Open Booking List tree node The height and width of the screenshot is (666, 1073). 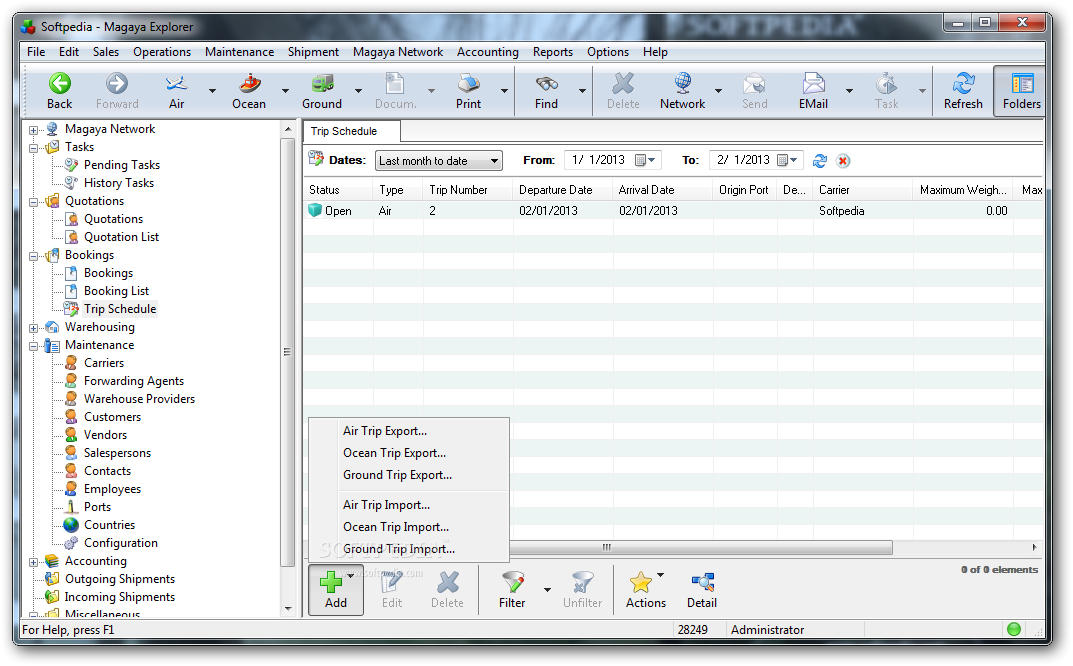pos(116,291)
